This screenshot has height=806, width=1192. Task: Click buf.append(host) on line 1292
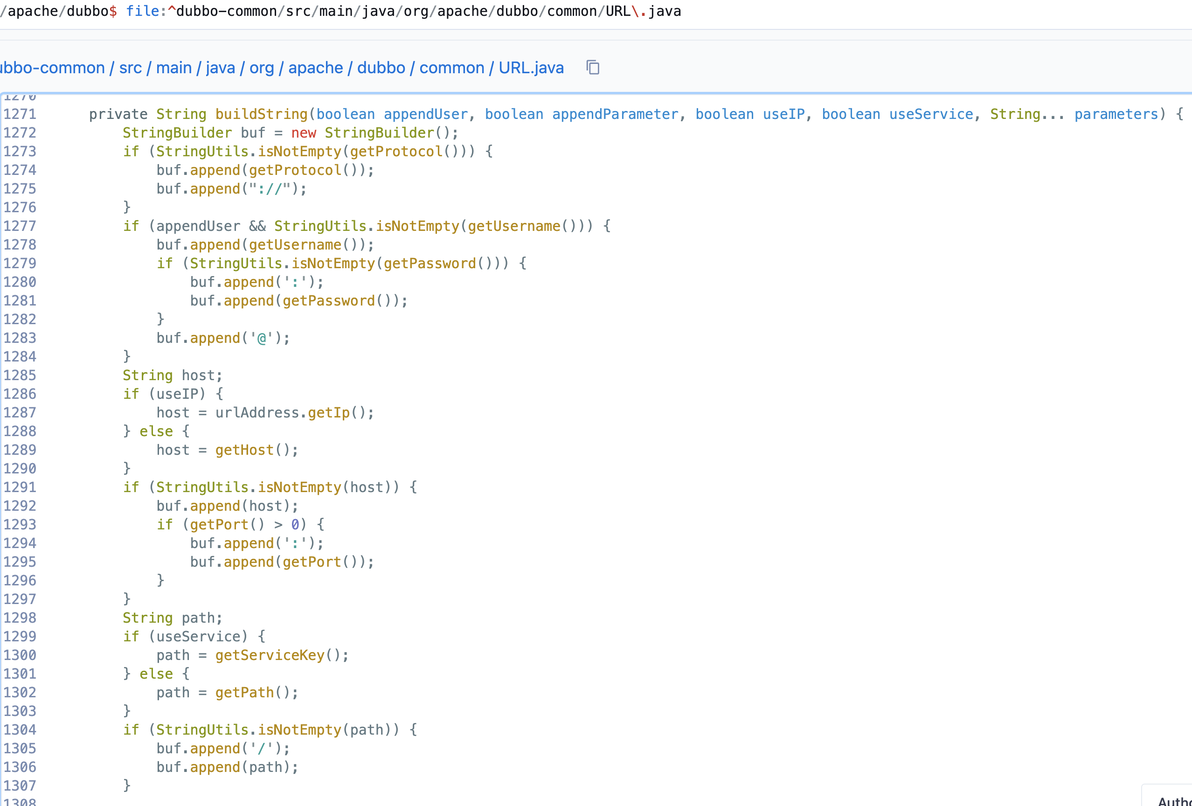coord(228,506)
